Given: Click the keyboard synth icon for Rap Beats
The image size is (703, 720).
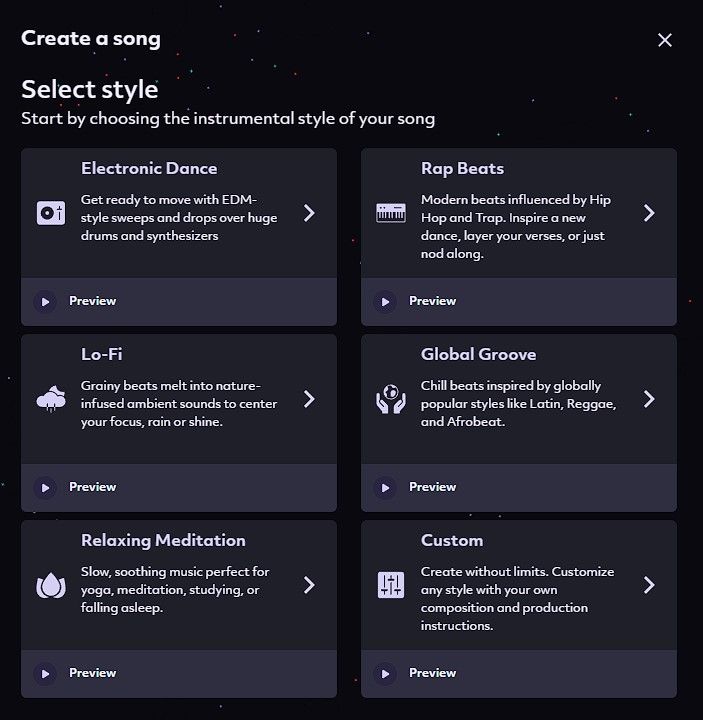Looking at the screenshot, I should click(x=391, y=213).
